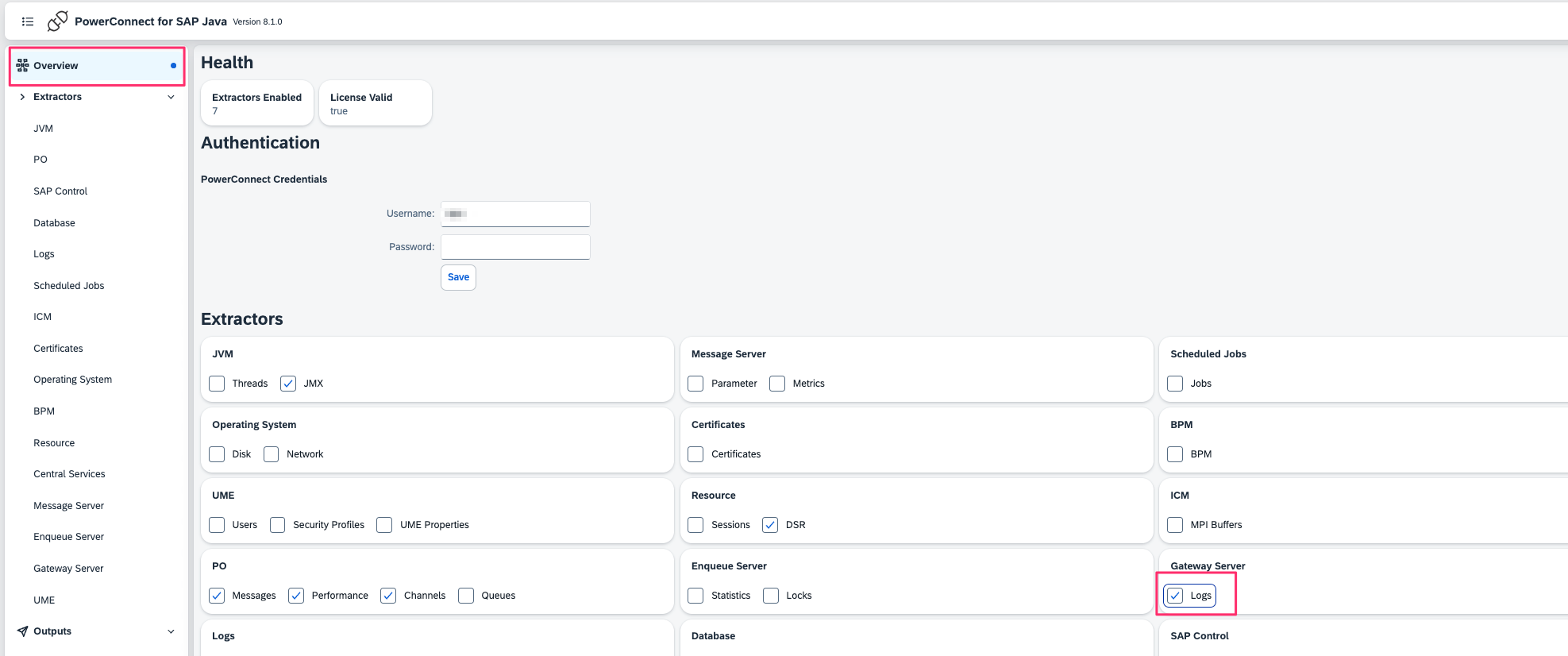Uncheck the JMX extractor checkbox

click(x=288, y=384)
